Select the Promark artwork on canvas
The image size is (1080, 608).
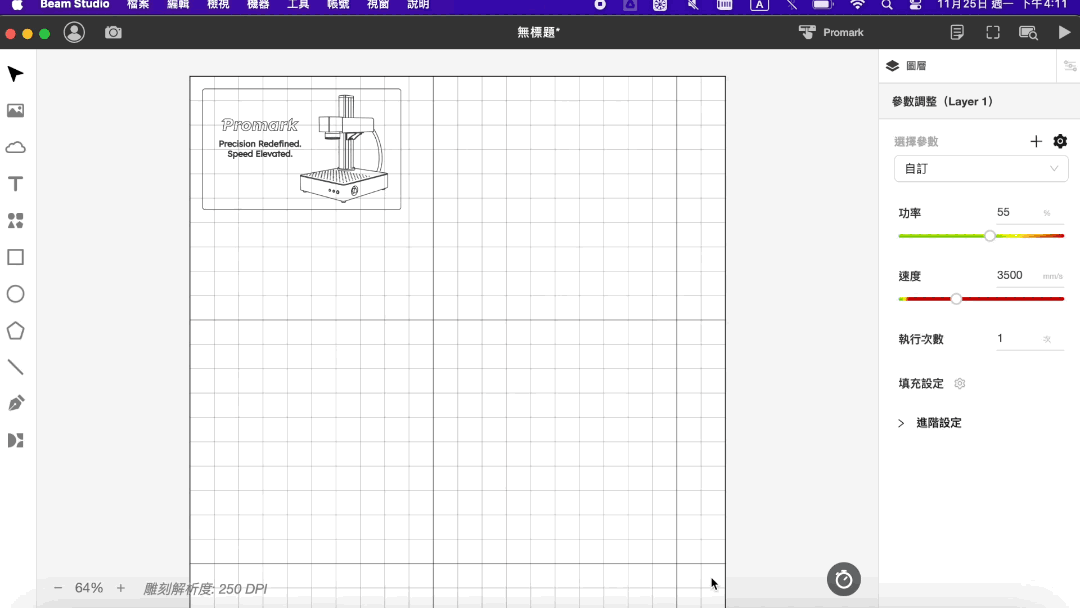[x=301, y=149]
